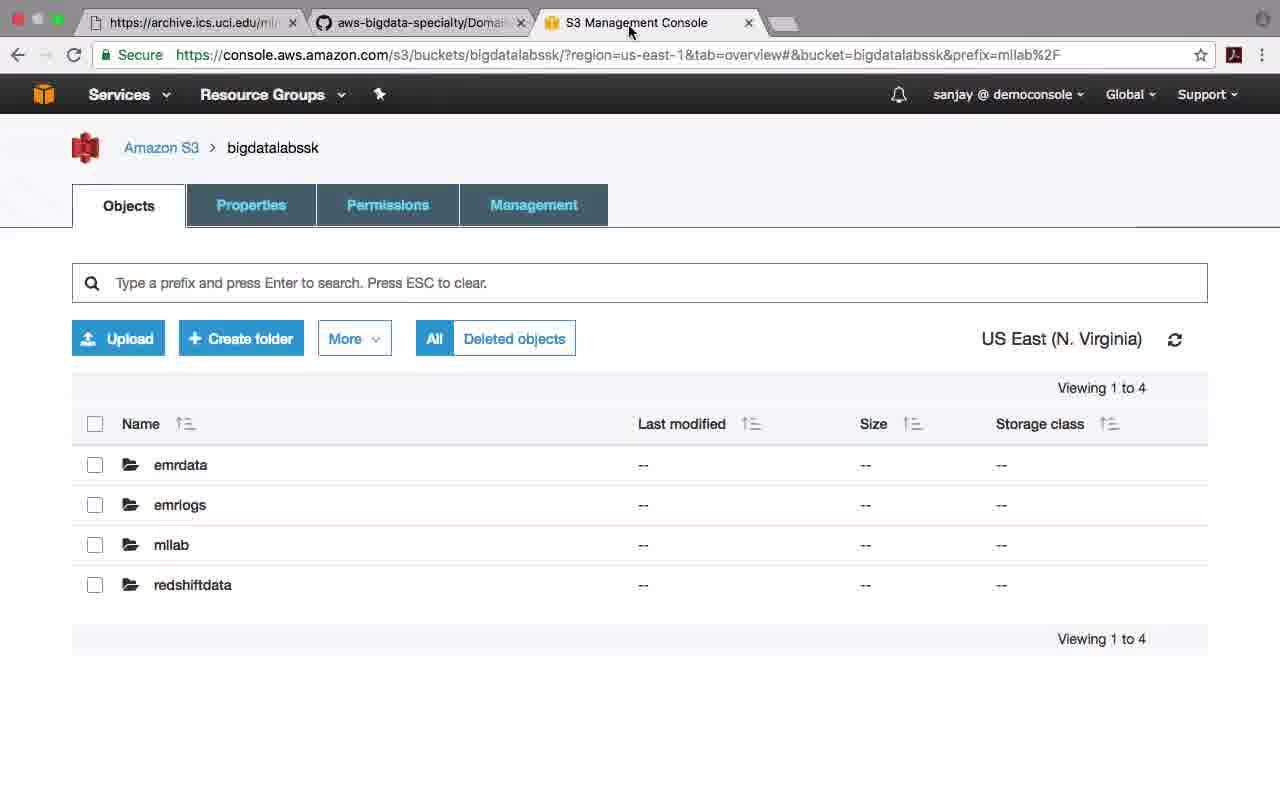Switch to the Properties tab
Screen dimensions: 1280x800
(251, 205)
